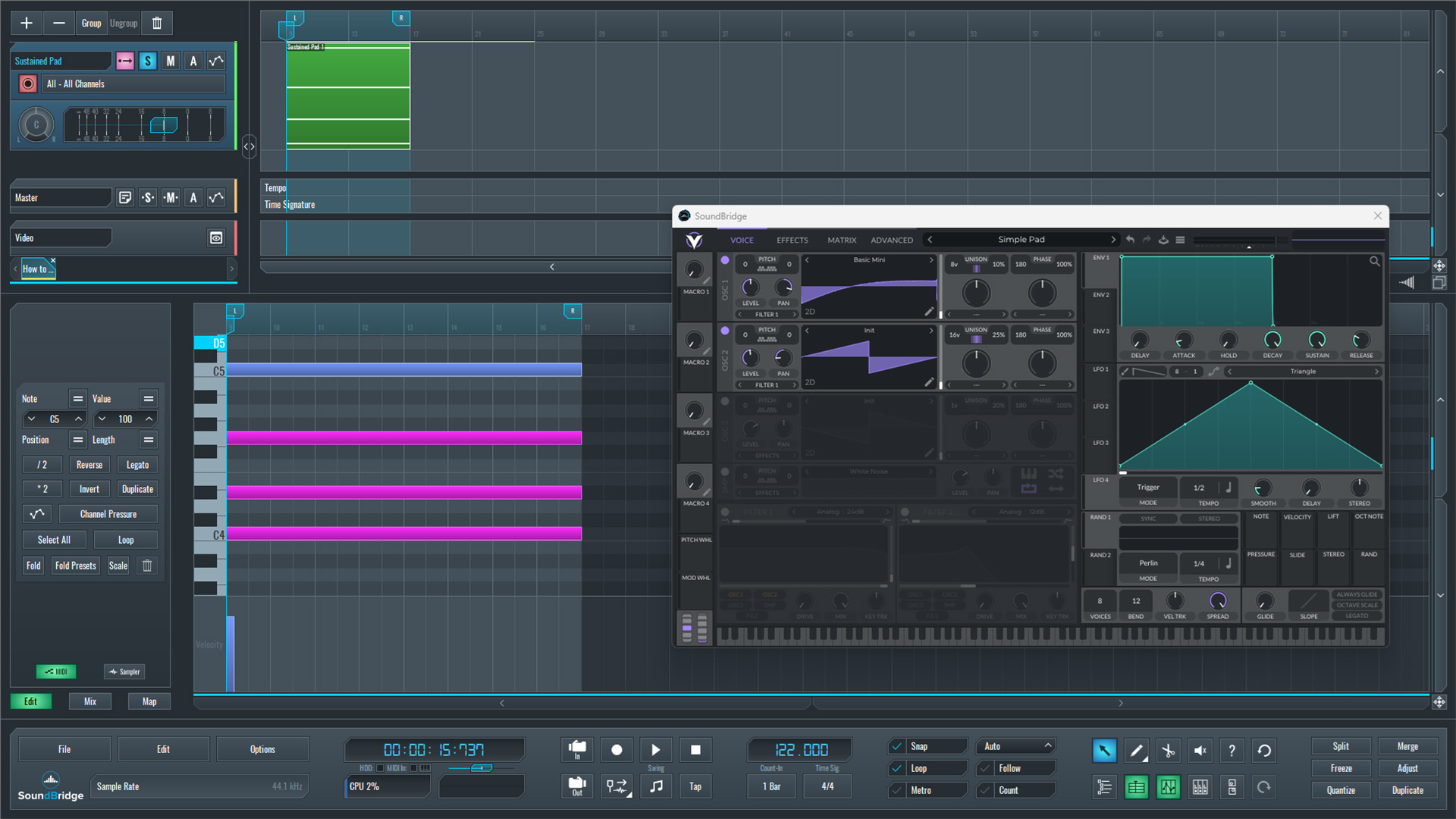Increase note pitch from C5 with up arrow
Viewport: 1456px width, 819px height.
click(x=78, y=419)
